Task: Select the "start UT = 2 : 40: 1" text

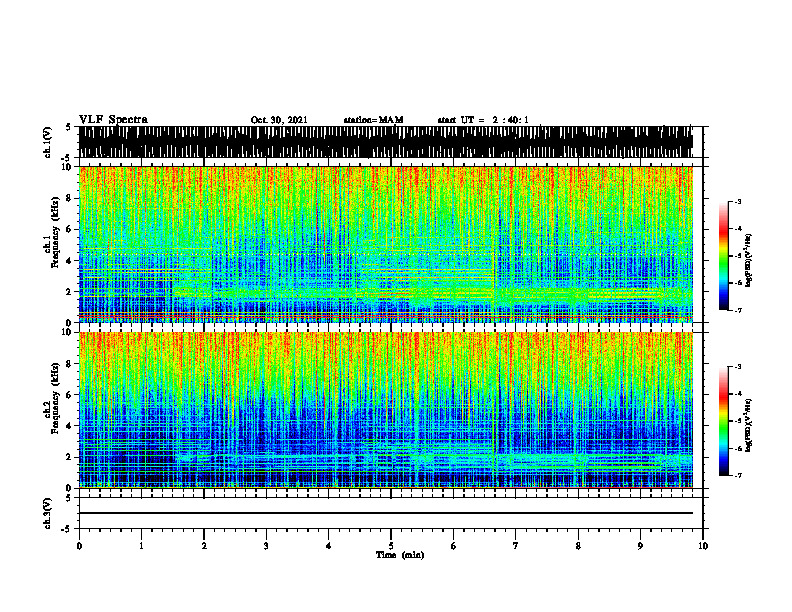Action: coord(483,120)
